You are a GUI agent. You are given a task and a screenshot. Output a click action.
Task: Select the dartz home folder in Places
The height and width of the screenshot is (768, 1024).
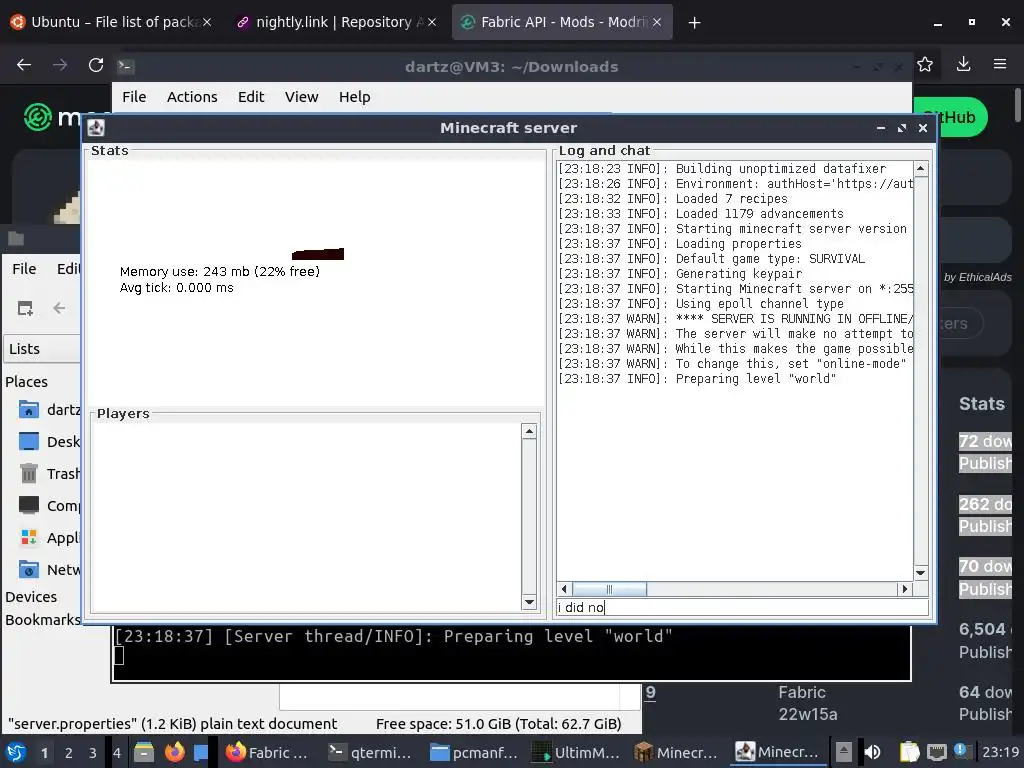49,410
